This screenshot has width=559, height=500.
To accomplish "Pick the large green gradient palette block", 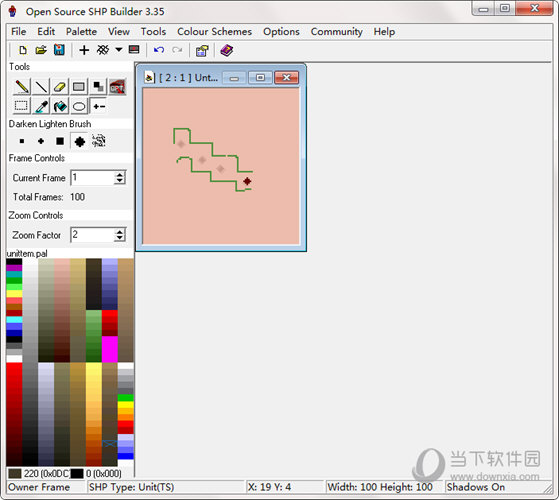I will pyautogui.click(x=94, y=336).
